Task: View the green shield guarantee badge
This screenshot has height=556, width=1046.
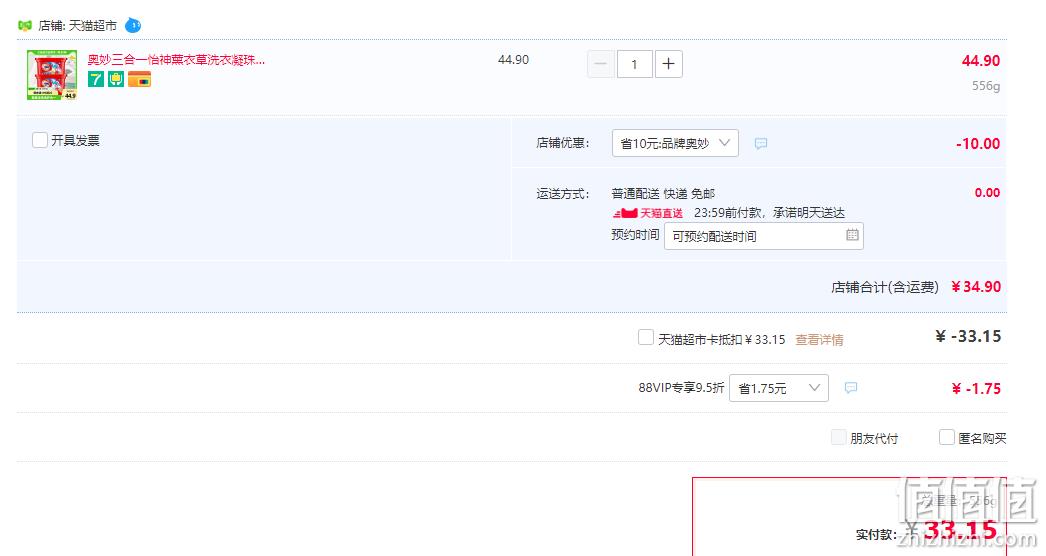Action: pyautogui.click(x=116, y=79)
